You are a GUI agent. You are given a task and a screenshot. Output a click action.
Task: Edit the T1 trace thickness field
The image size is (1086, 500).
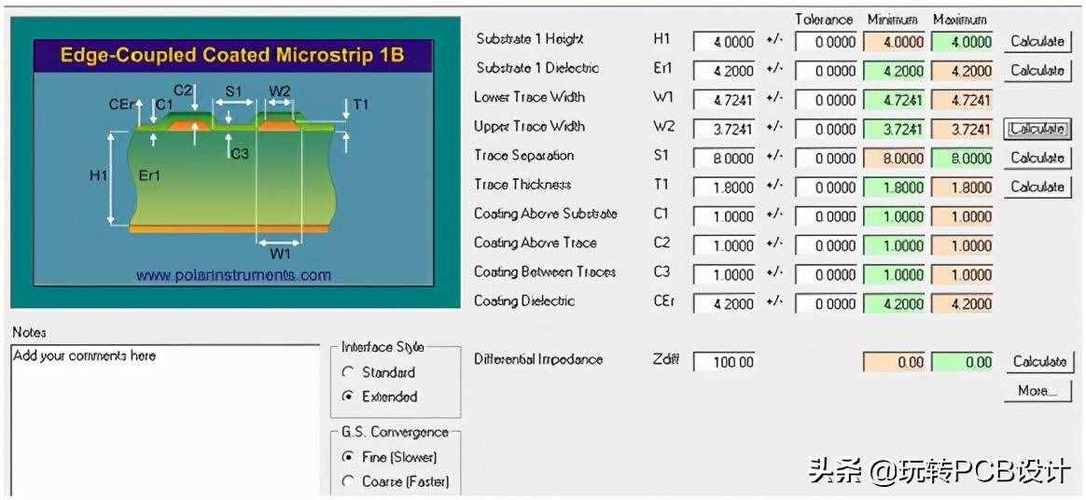pos(724,188)
